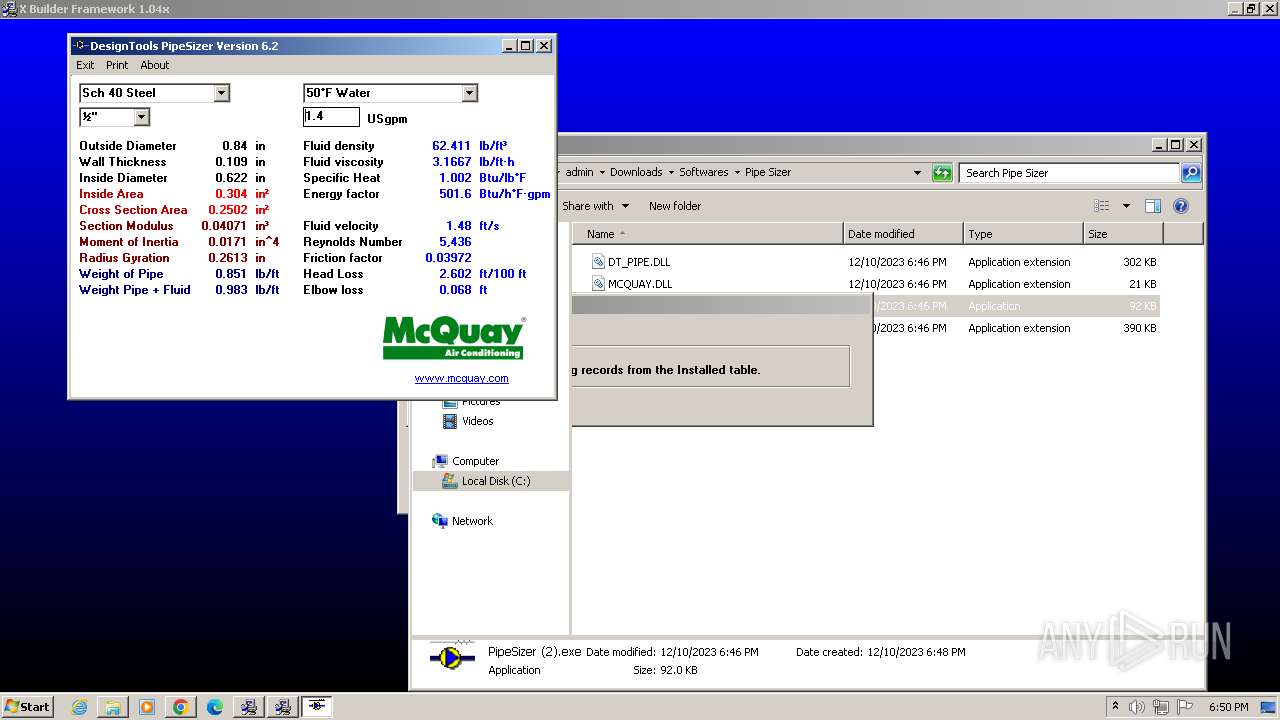Viewport: 1280px width, 720px height.
Task: Click the Energy factor value 501.6
Action: pos(455,194)
